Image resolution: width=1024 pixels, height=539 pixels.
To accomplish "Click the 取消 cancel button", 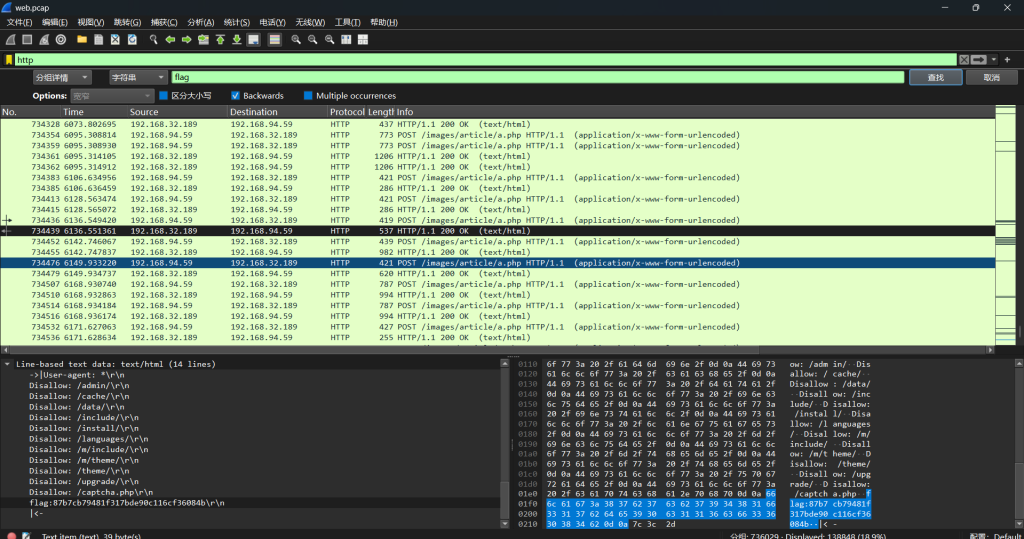I will (x=991, y=77).
